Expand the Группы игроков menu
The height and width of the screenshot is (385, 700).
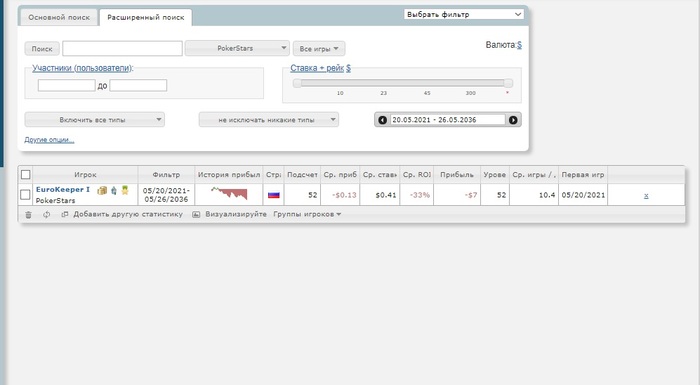pyautogui.click(x=307, y=214)
